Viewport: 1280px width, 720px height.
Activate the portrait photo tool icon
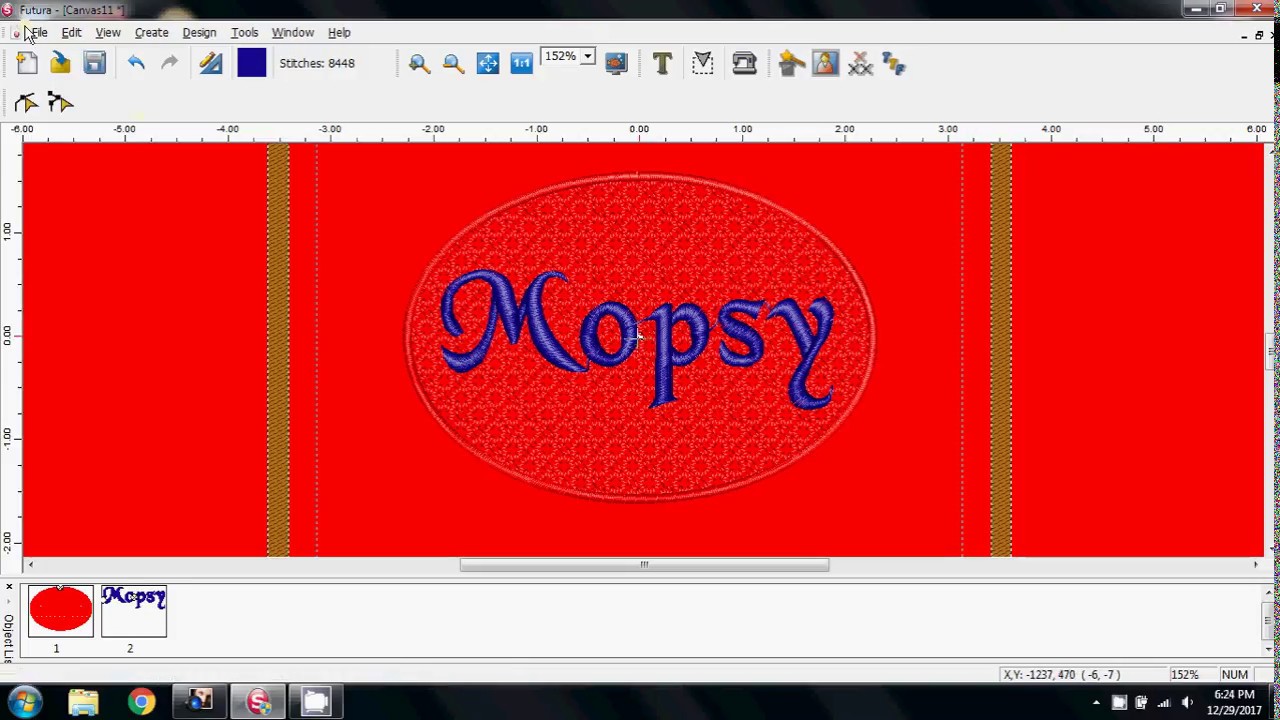coord(825,64)
